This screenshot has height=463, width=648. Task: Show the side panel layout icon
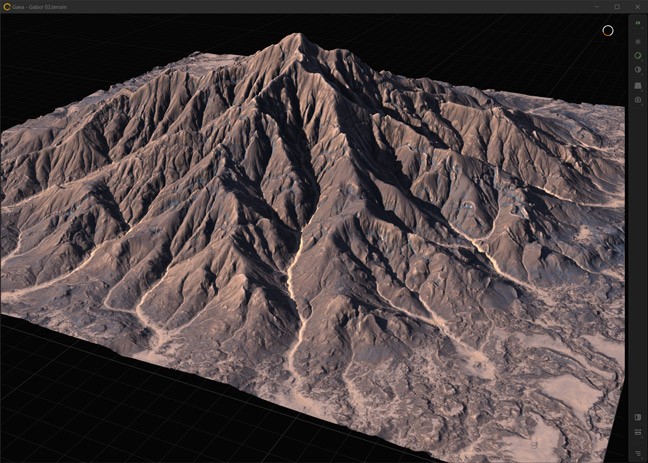tap(638, 417)
